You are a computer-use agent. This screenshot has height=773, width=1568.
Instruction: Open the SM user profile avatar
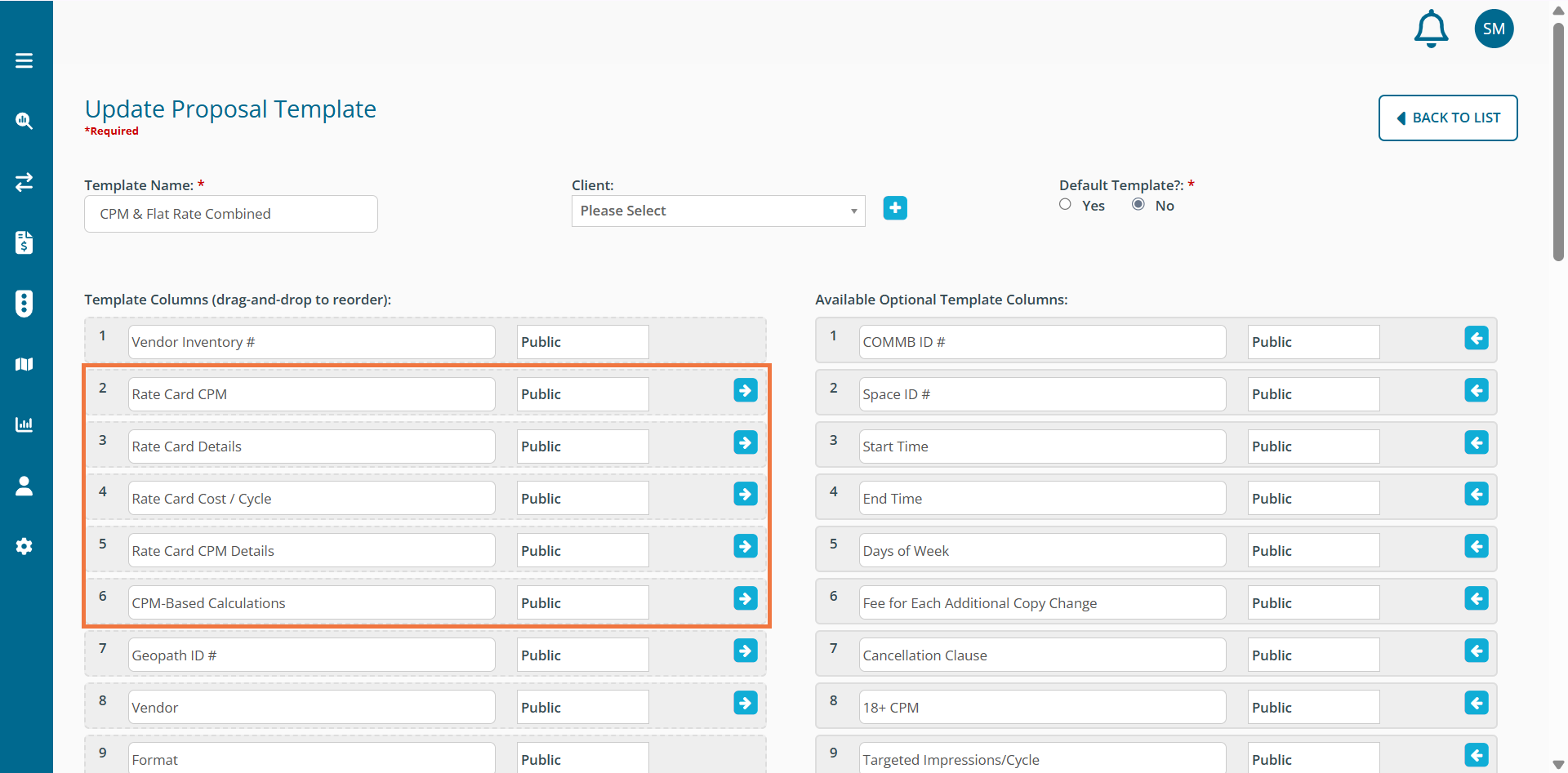pos(1494,29)
